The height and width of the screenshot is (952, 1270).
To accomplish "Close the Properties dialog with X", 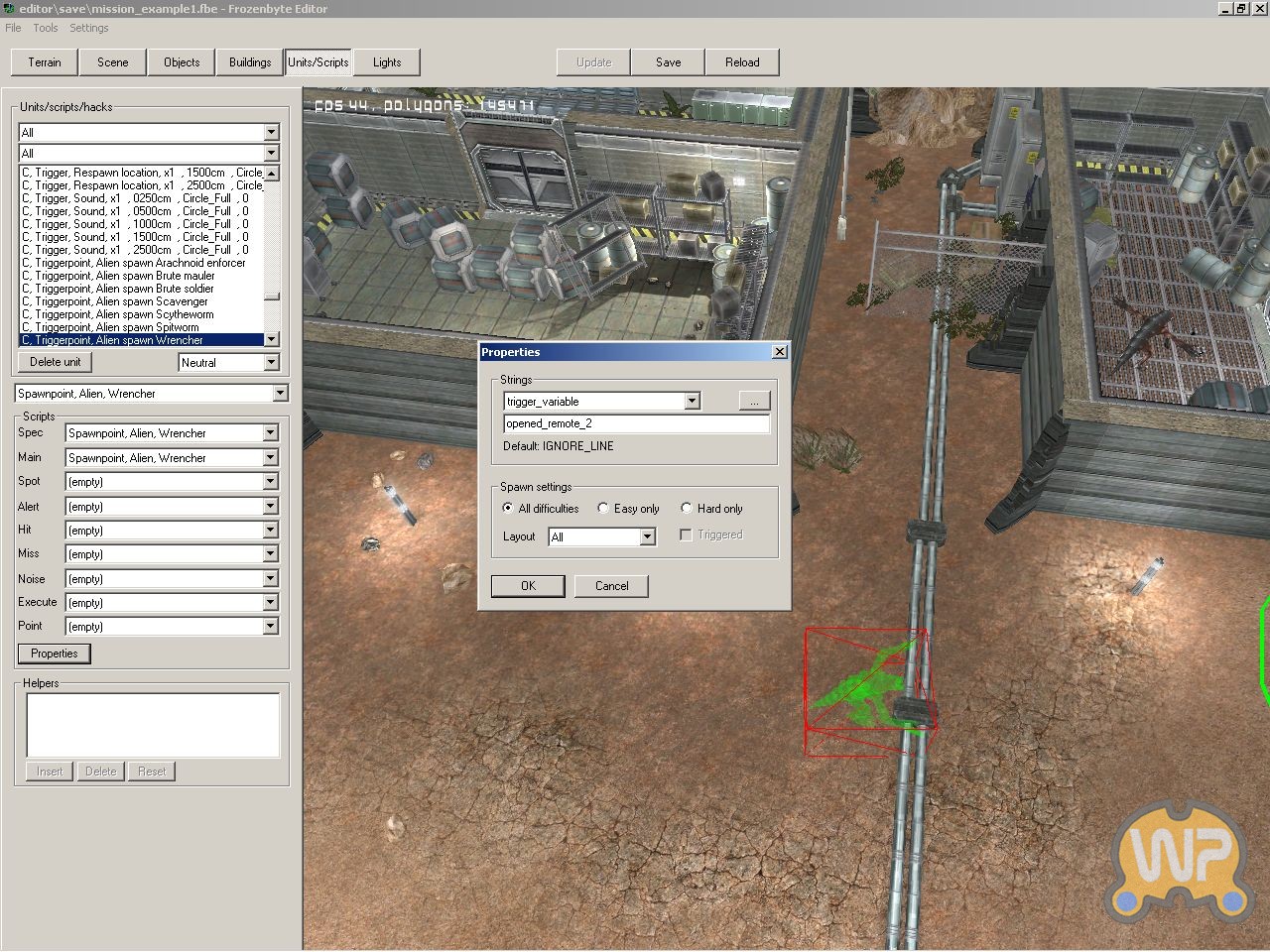I will pos(780,351).
